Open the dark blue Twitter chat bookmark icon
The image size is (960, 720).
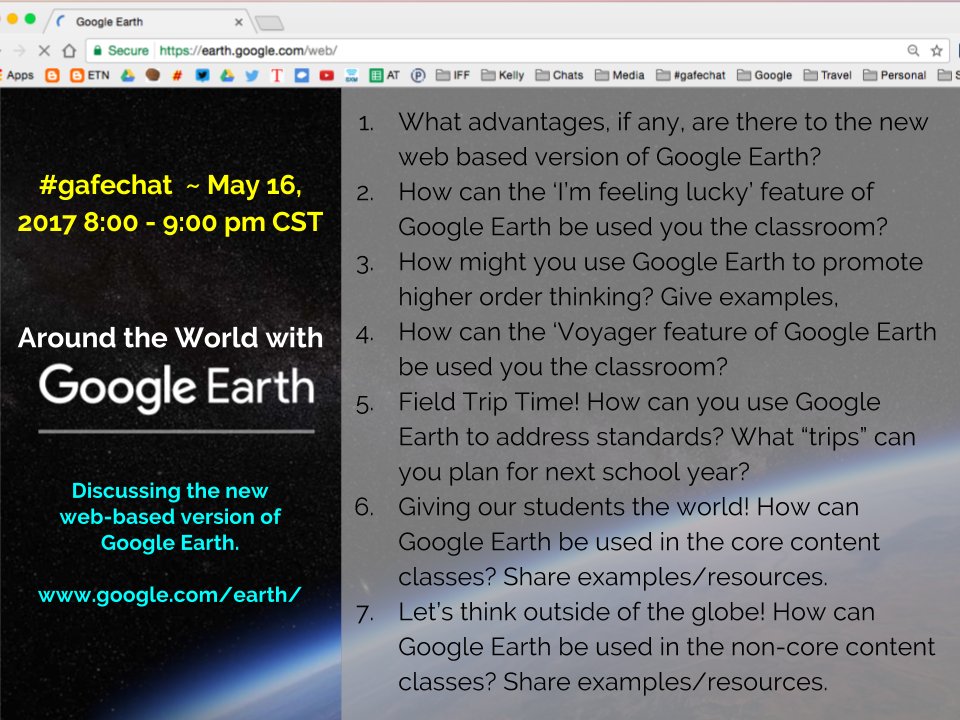(x=202, y=75)
